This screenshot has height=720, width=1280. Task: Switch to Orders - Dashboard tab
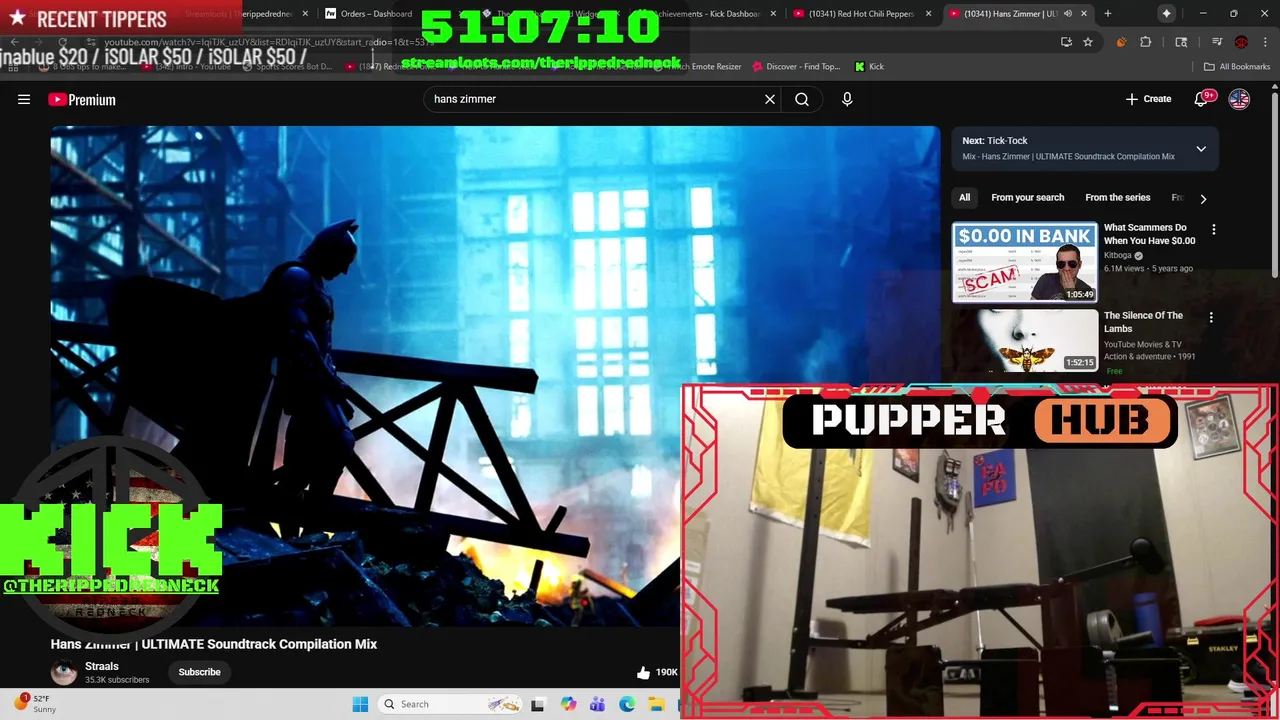(366, 14)
